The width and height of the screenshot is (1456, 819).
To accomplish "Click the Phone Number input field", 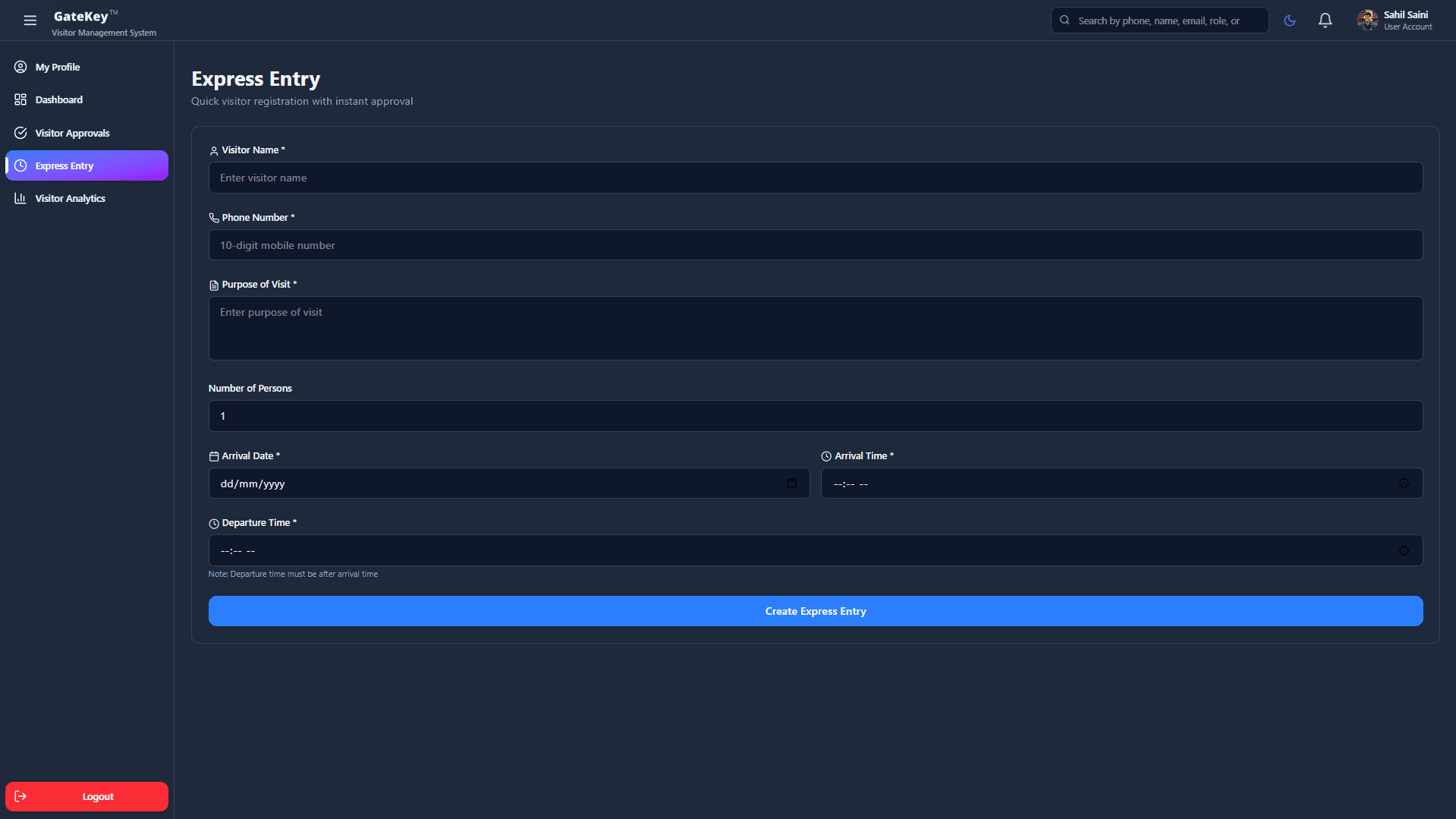I will (815, 245).
